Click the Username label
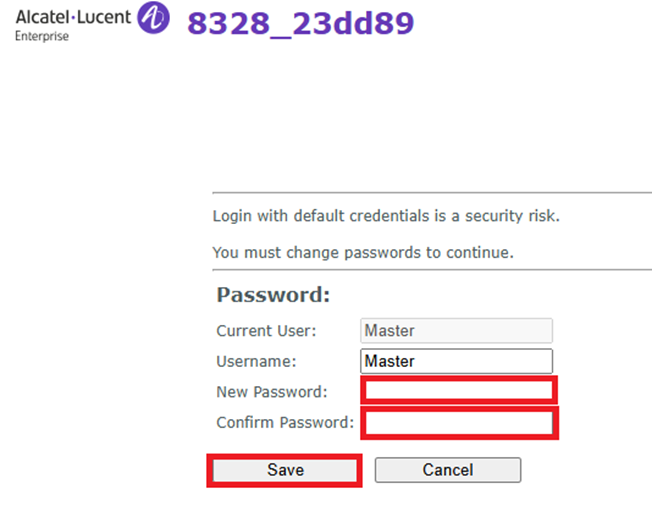Viewport: 652px width, 522px height. [x=256, y=361]
